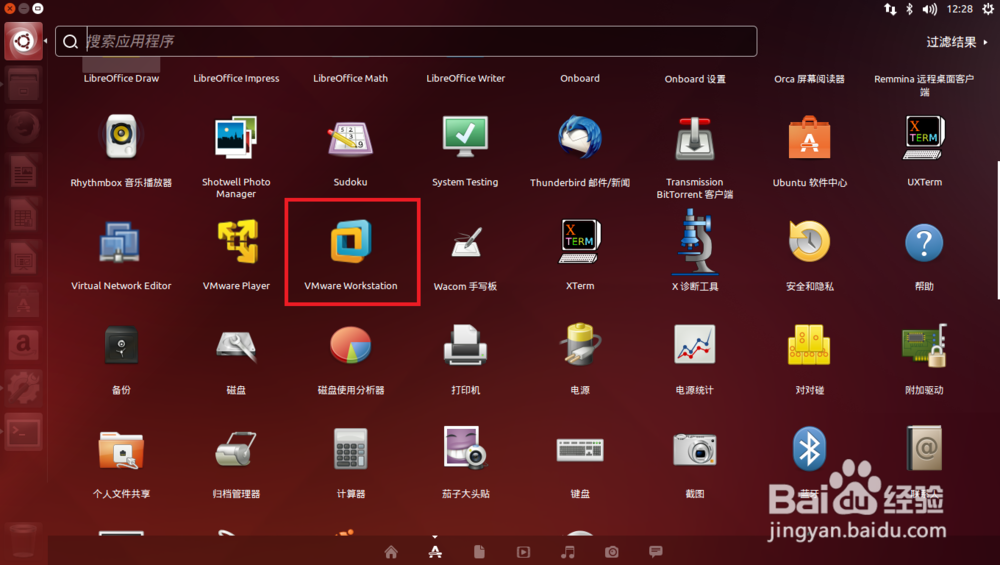
Task: Launch System Testing
Action: click(465, 136)
